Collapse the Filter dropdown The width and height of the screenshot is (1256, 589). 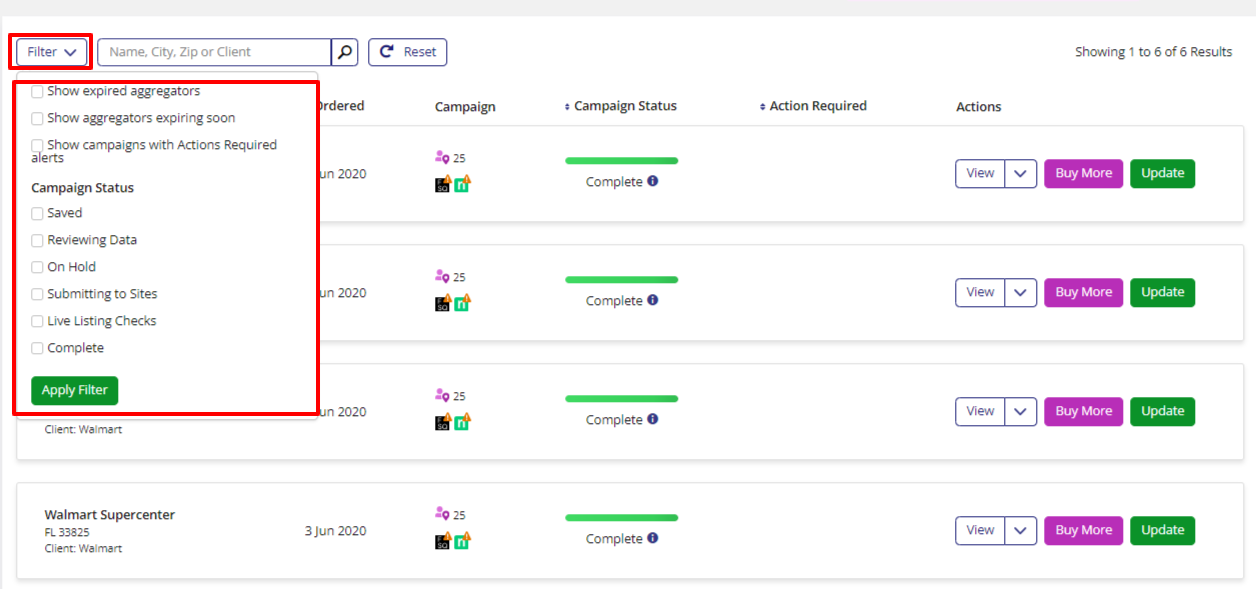click(52, 52)
